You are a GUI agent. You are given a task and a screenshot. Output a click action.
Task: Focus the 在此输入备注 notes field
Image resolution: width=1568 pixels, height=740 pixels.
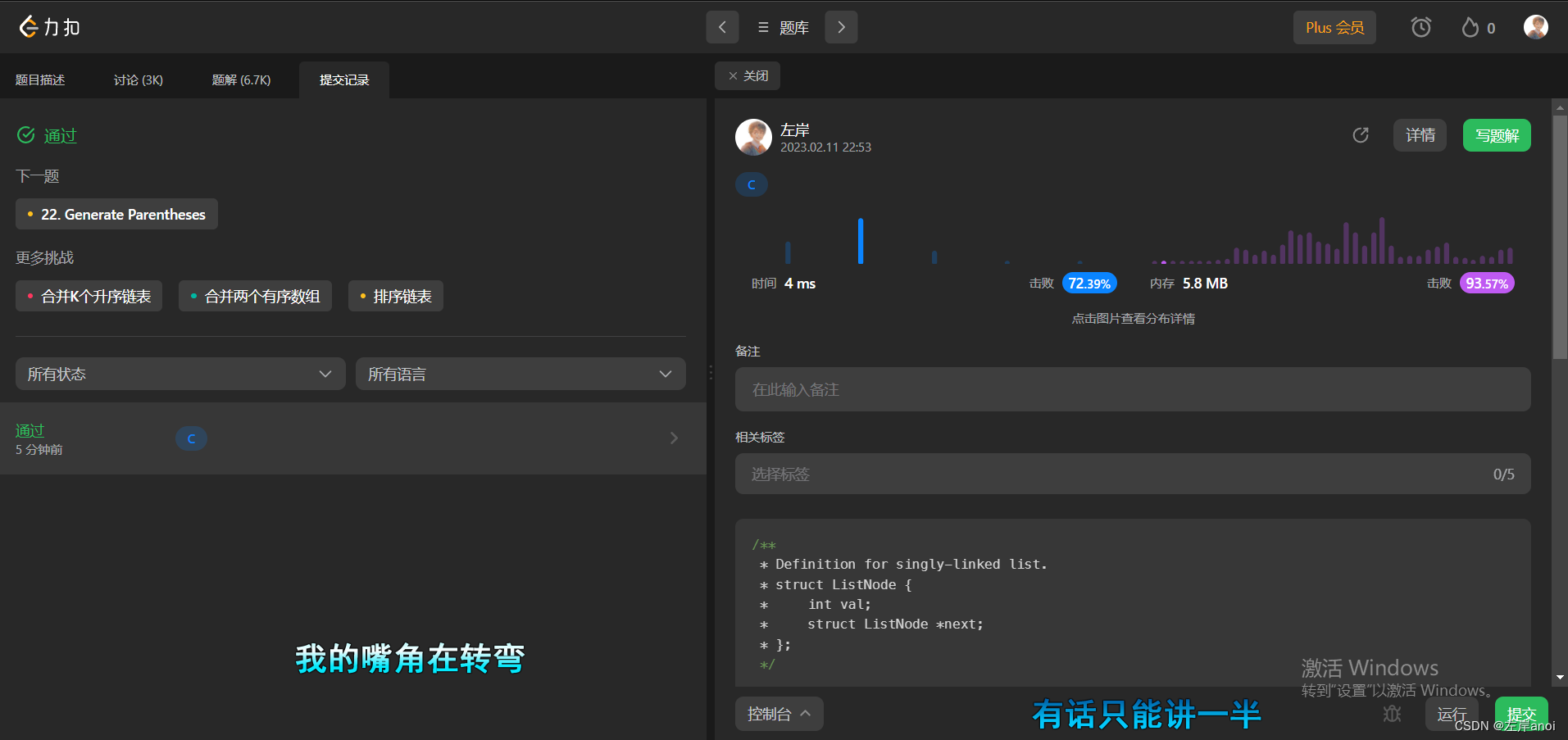coord(1133,389)
